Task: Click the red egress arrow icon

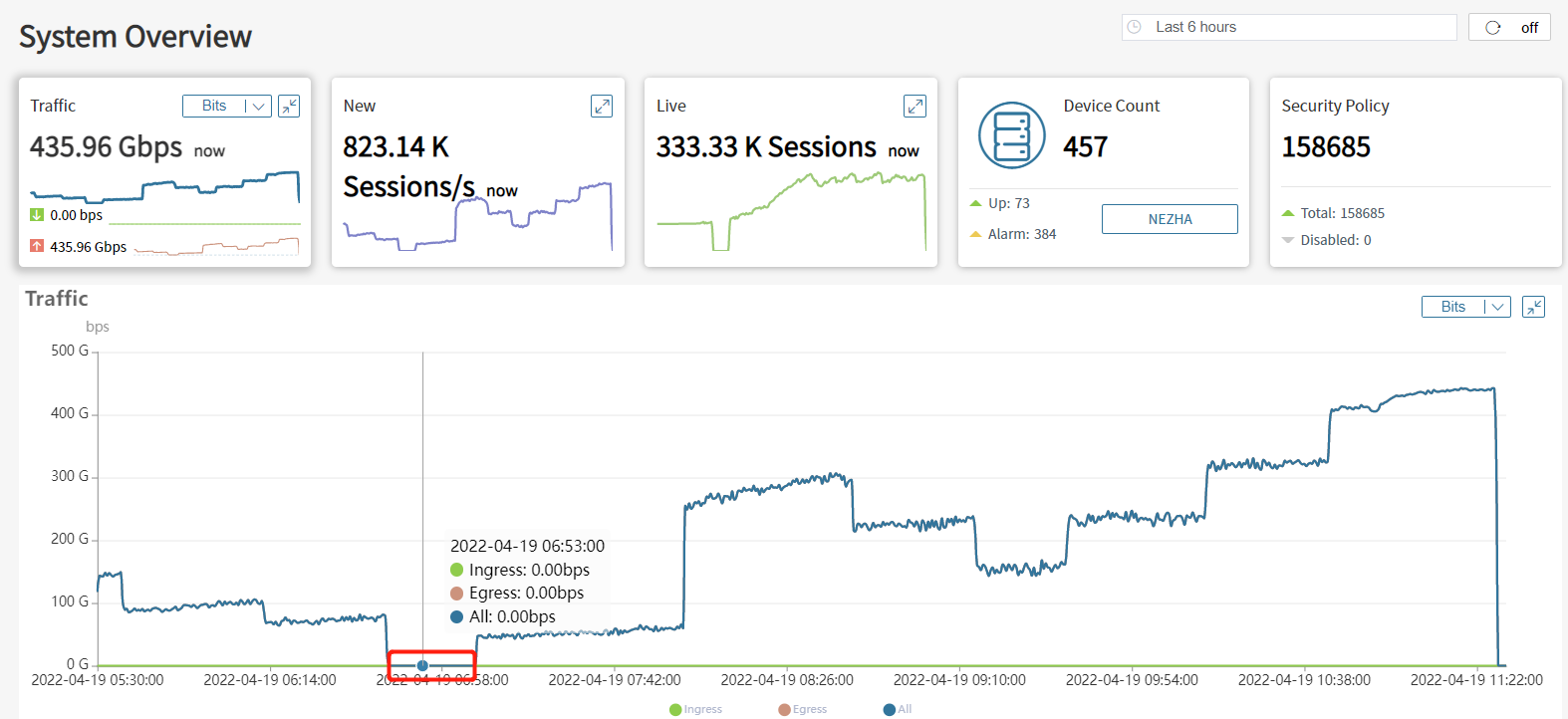Action: pos(37,246)
